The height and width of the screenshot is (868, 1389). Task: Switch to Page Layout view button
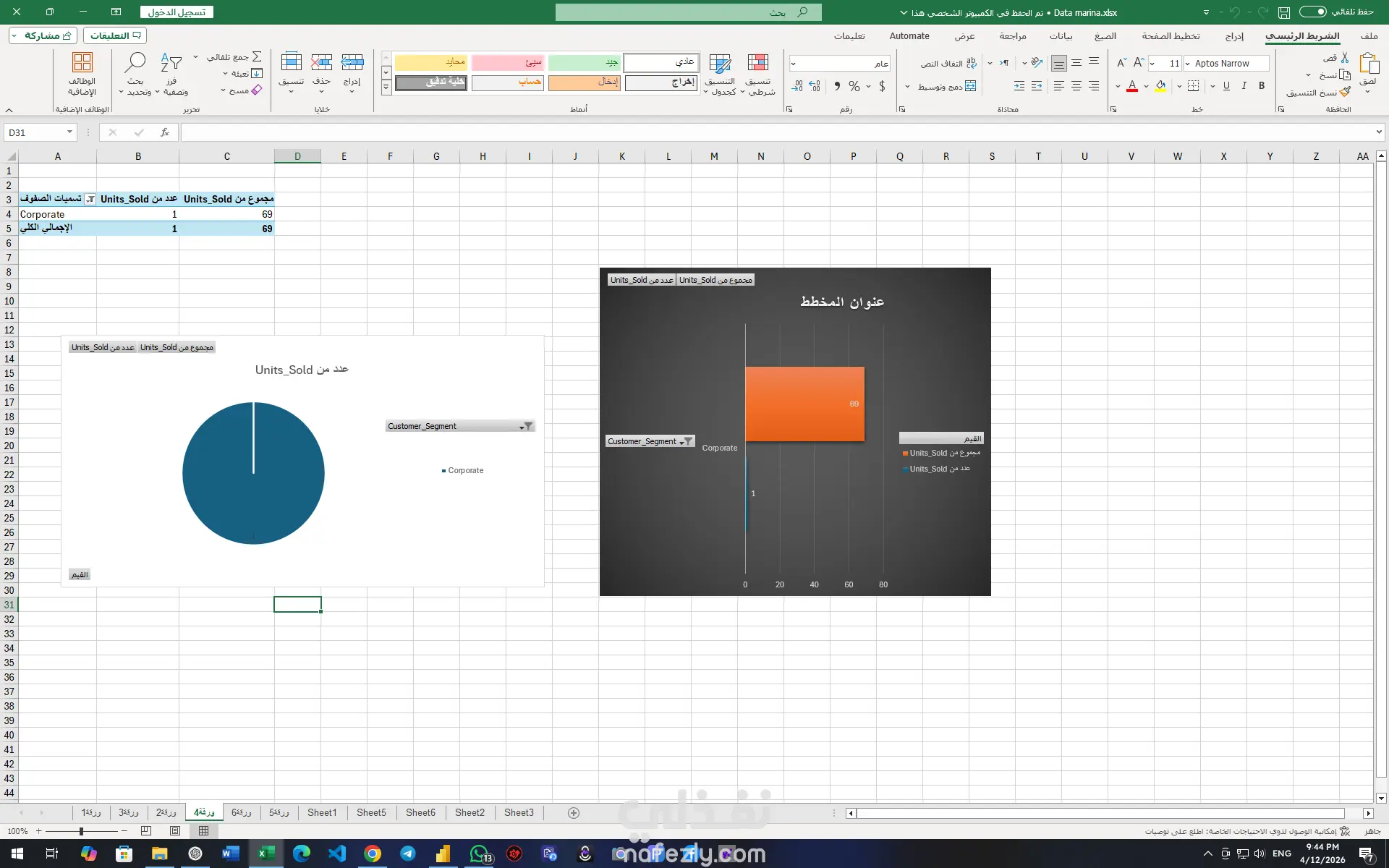[174, 831]
